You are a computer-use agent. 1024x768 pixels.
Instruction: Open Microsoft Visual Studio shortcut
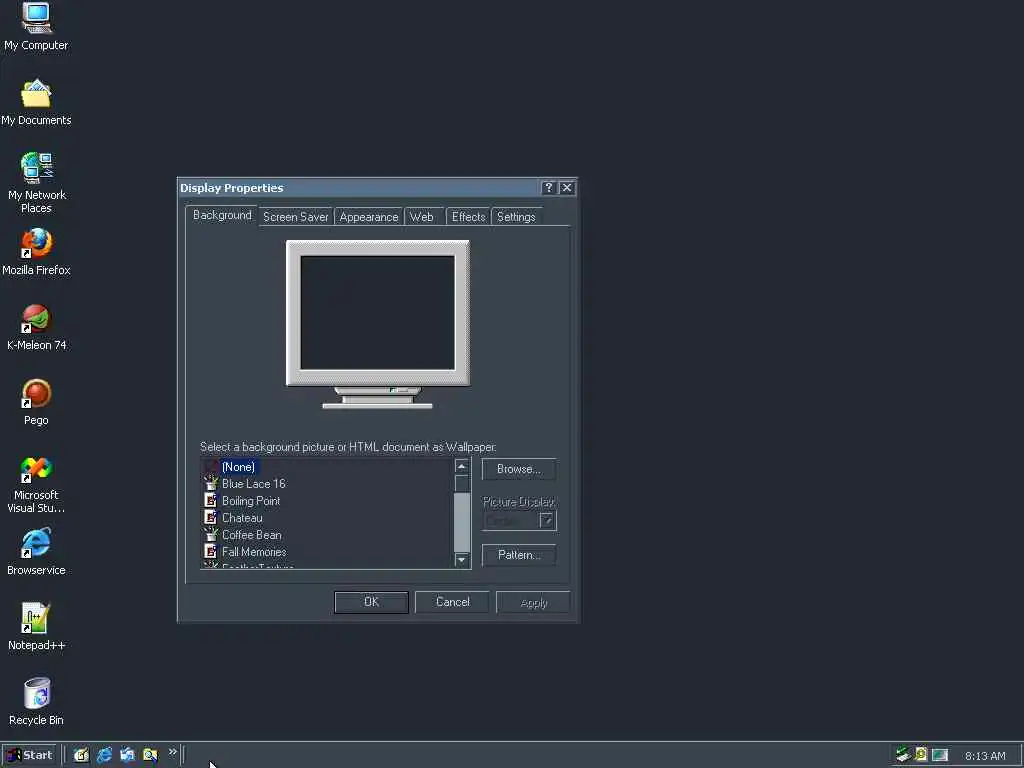click(x=36, y=485)
